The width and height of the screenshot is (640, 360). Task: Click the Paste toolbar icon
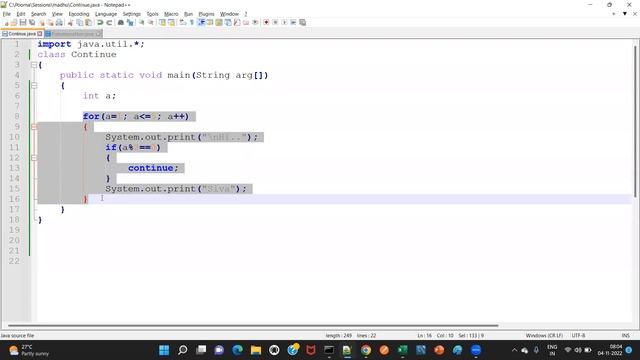89,23
